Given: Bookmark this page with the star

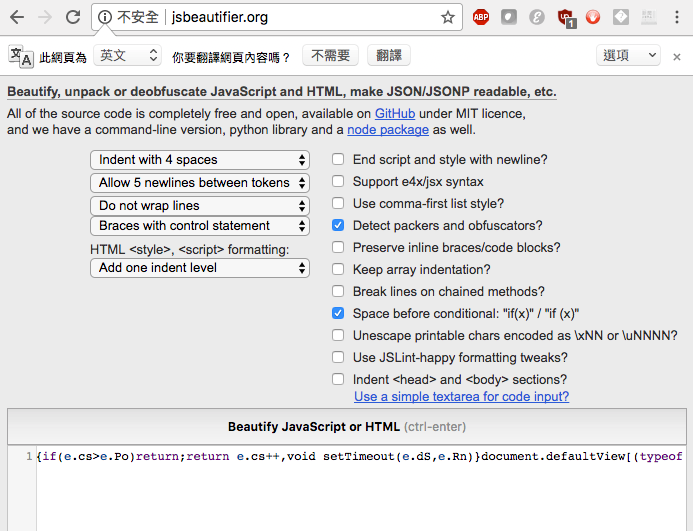Looking at the screenshot, I should [x=448, y=17].
